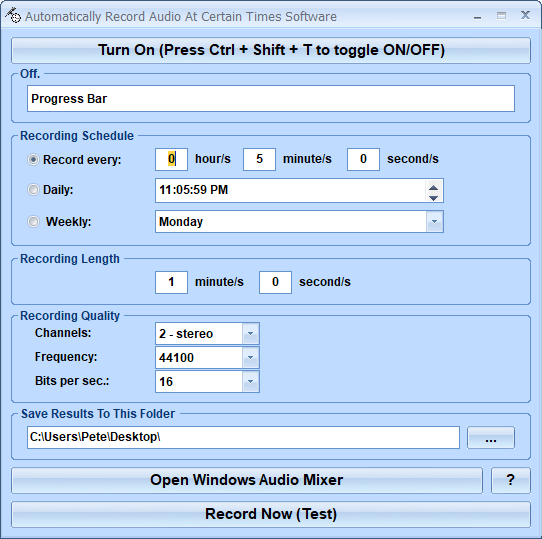Open the Frequency dropdown showing 44100
The height and width of the screenshot is (539, 542).
(x=207, y=357)
